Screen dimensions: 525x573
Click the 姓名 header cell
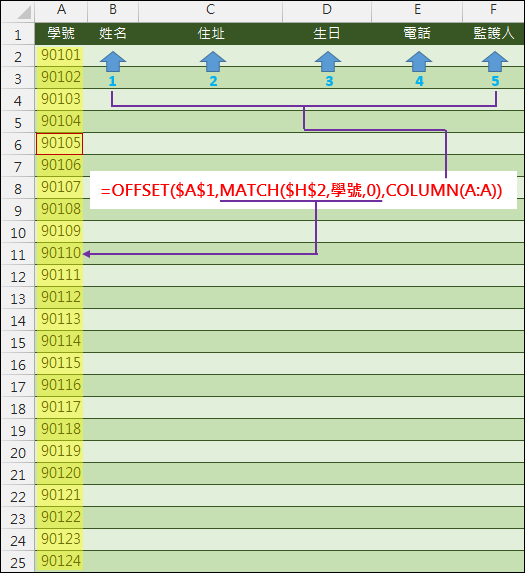113,34
